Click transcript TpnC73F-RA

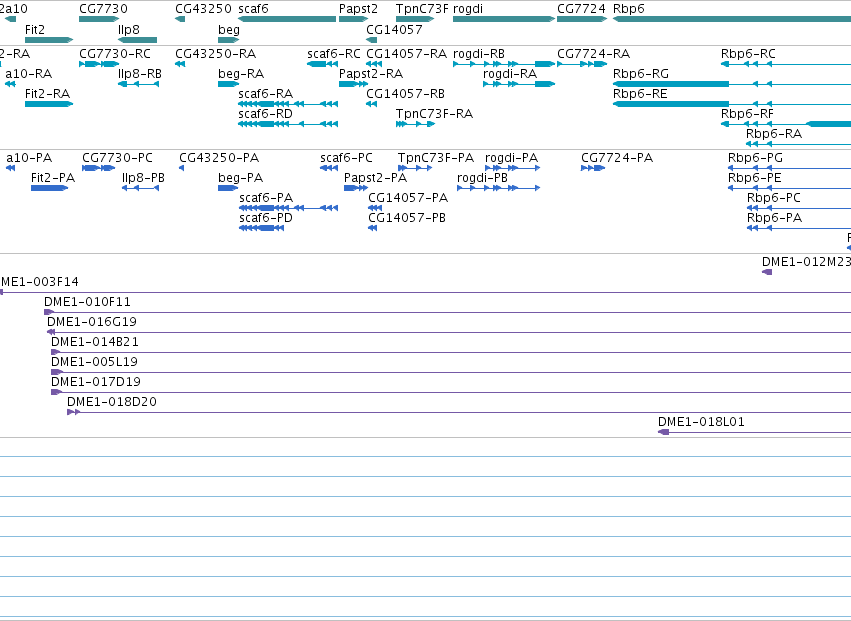tap(416, 124)
